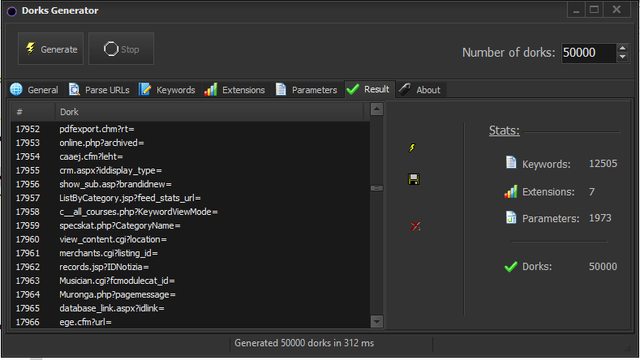Select row Musician.cgi?fcmodulecat_id=
640x360 pixels.
(x=190, y=281)
